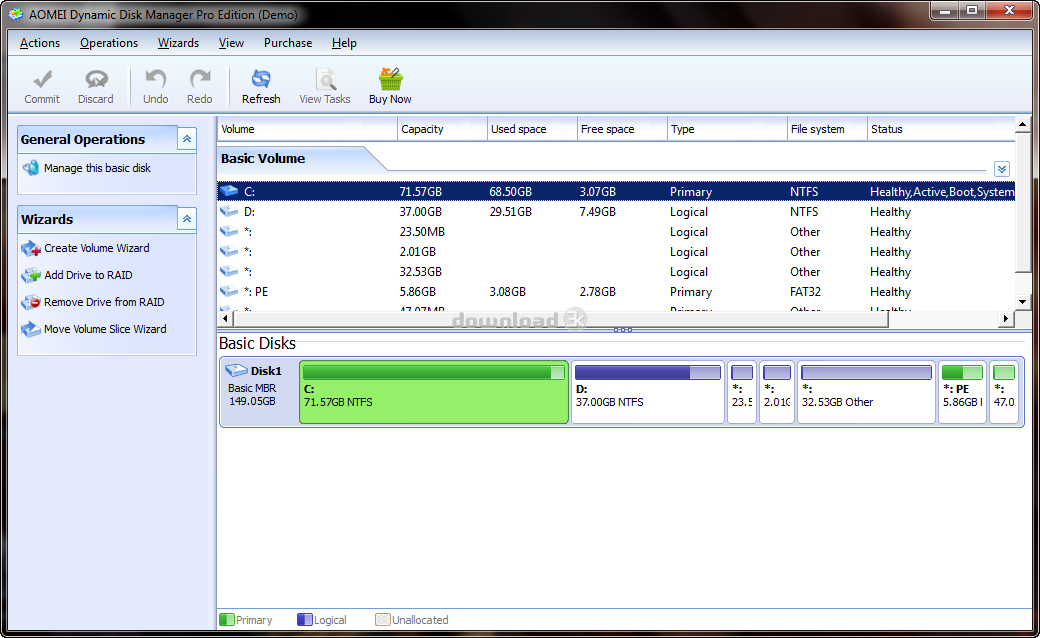Select the 32.53GB Other partition block

tap(866, 392)
